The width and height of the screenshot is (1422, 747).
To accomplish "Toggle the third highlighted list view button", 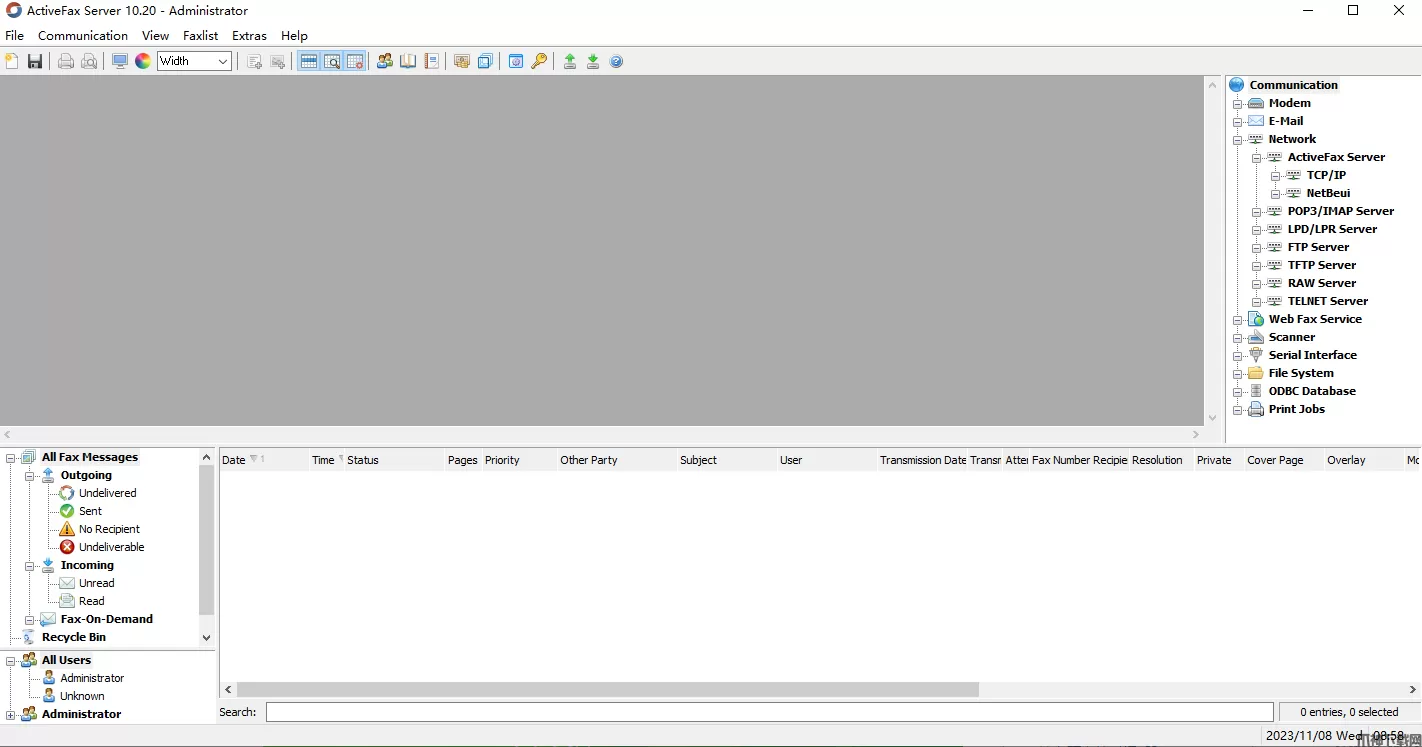I will (355, 61).
